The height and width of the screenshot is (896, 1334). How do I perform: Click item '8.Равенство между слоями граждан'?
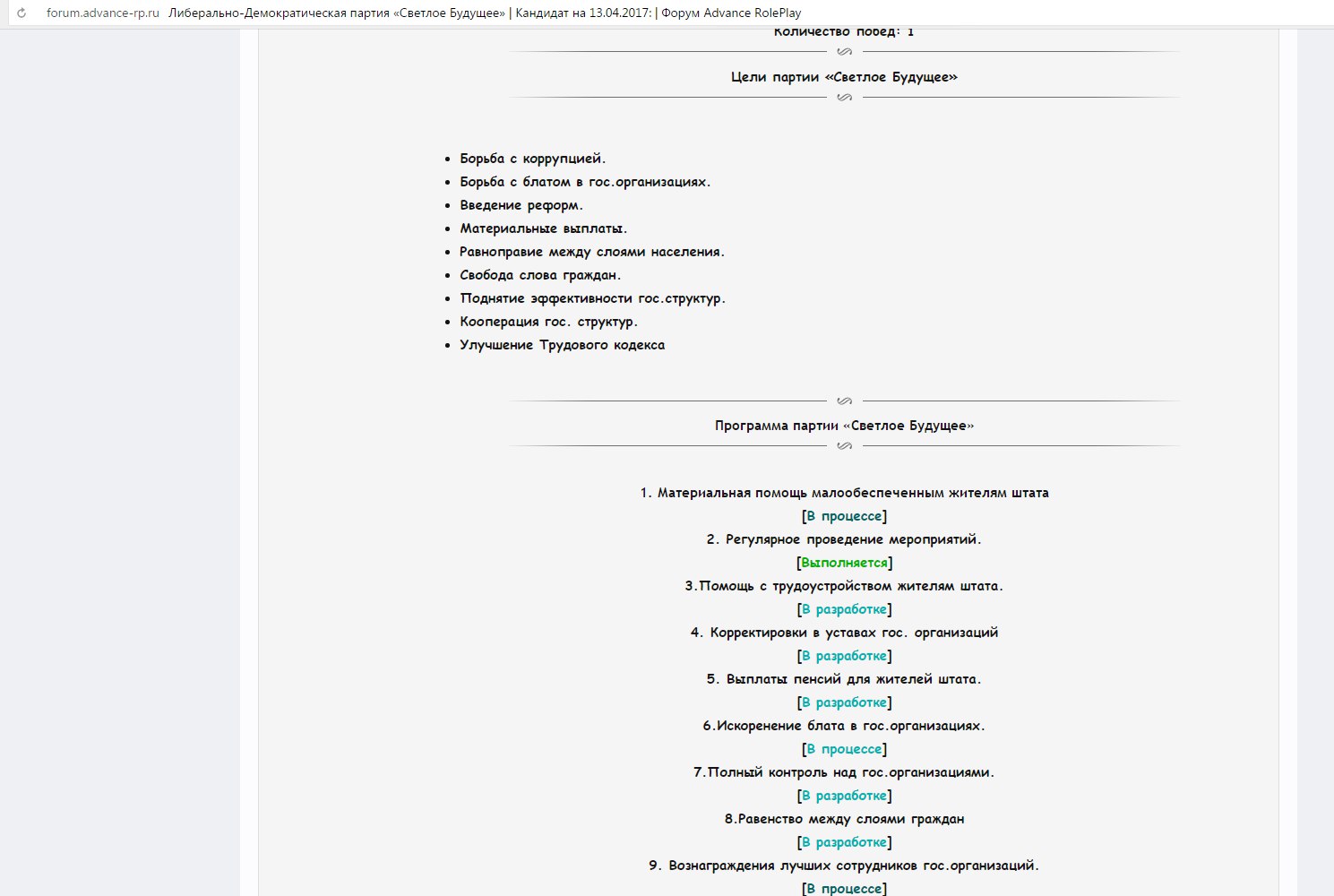(844, 819)
